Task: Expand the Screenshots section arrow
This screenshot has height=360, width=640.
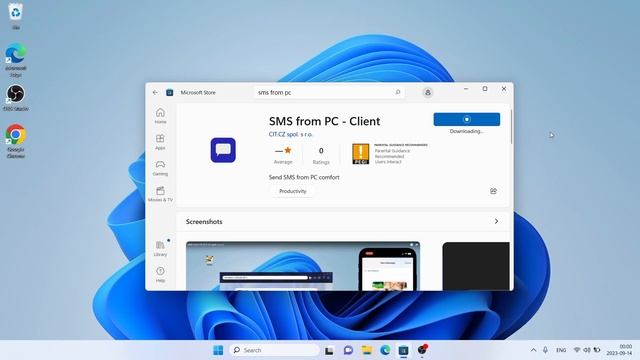Action: coord(496,221)
